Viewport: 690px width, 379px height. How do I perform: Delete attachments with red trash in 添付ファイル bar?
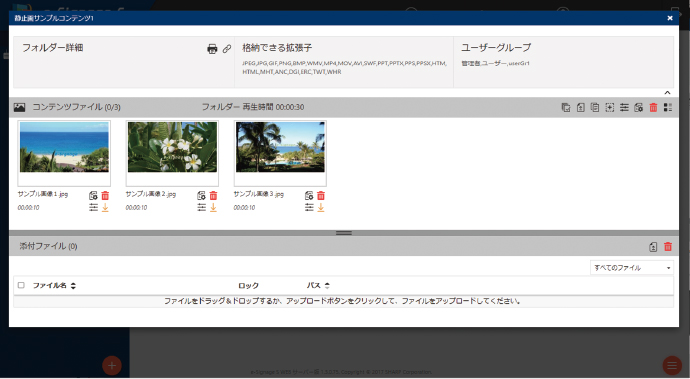(x=668, y=247)
